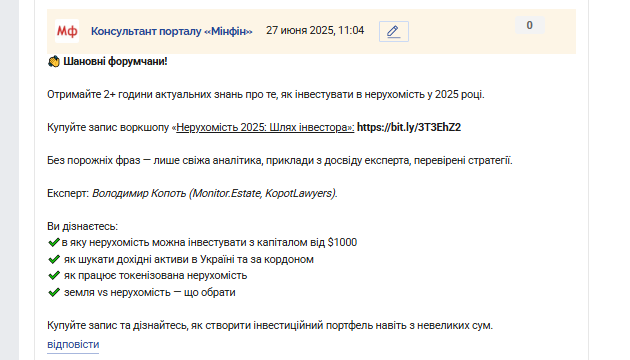
Task: Click the Ви дізнаєтесь: list heading
Action: pyautogui.click(x=82, y=226)
